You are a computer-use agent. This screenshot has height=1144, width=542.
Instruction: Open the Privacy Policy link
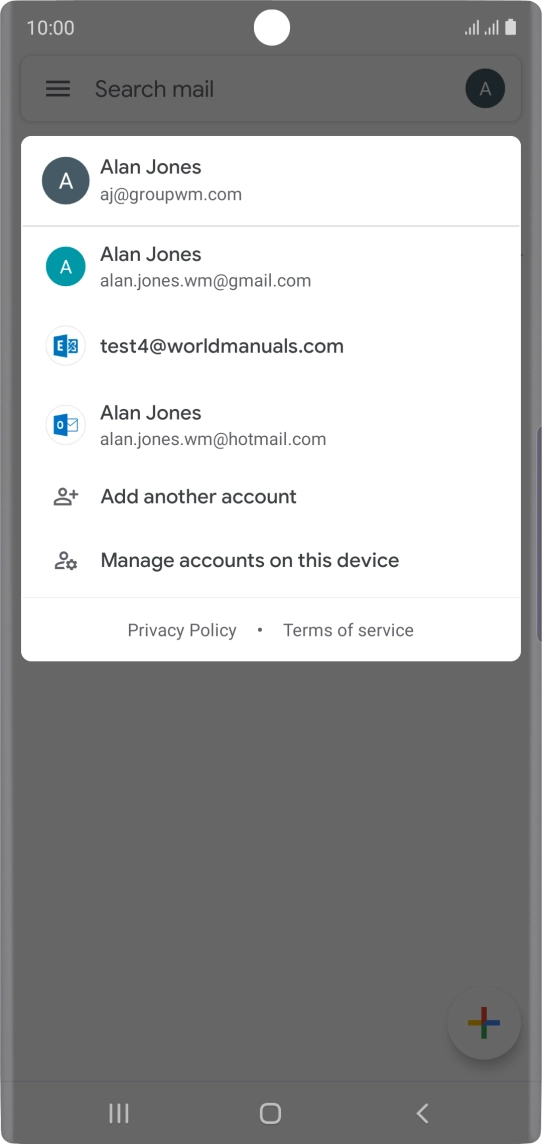click(x=182, y=630)
